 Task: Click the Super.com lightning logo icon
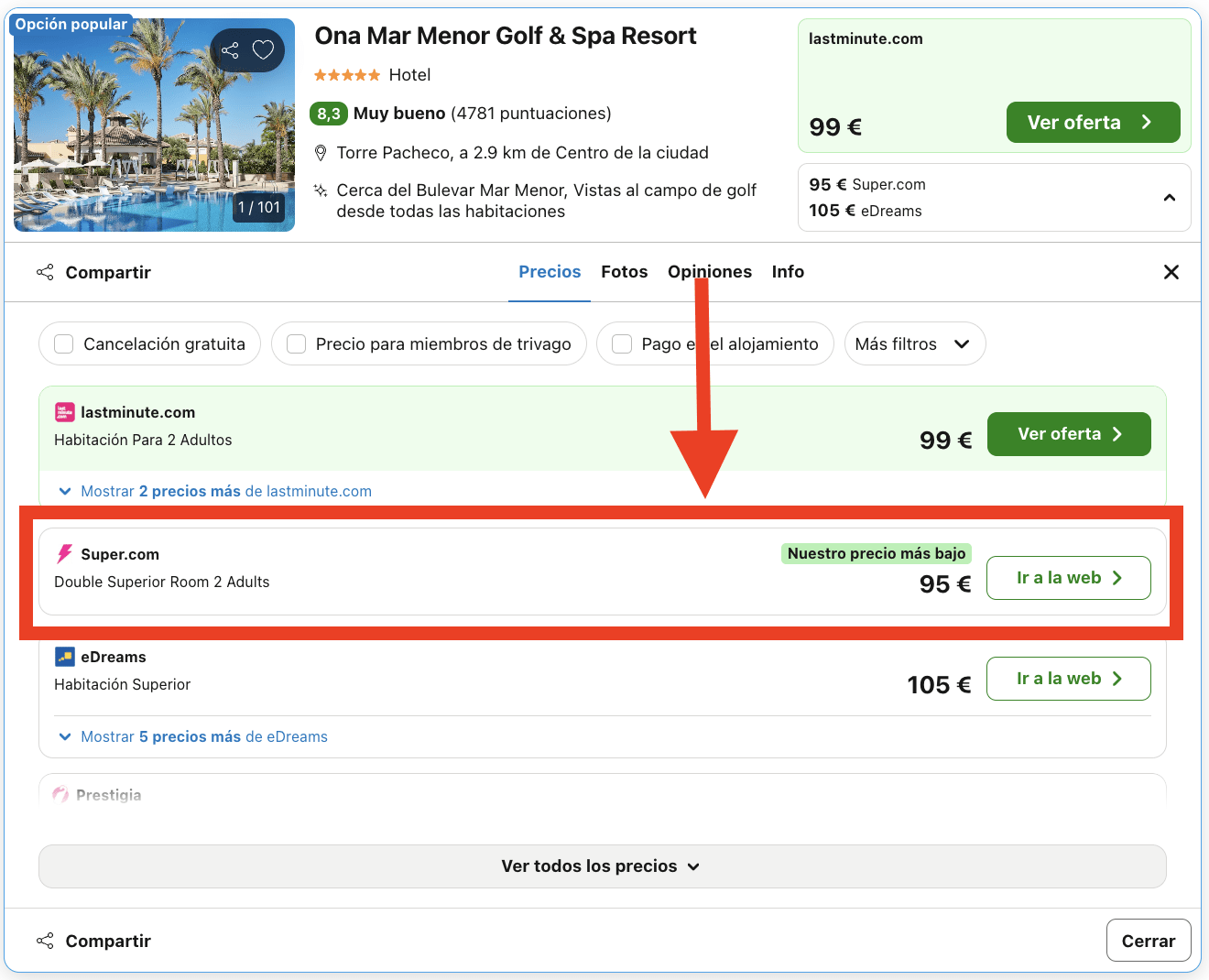pos(64,554)
